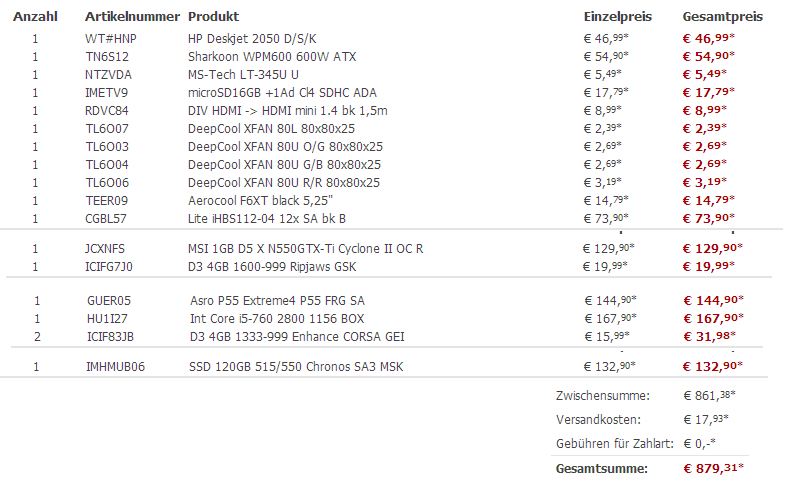This screenshot has height=494, width=801.
Task: Click the Anzahl column header
Action: click(35, 17)
